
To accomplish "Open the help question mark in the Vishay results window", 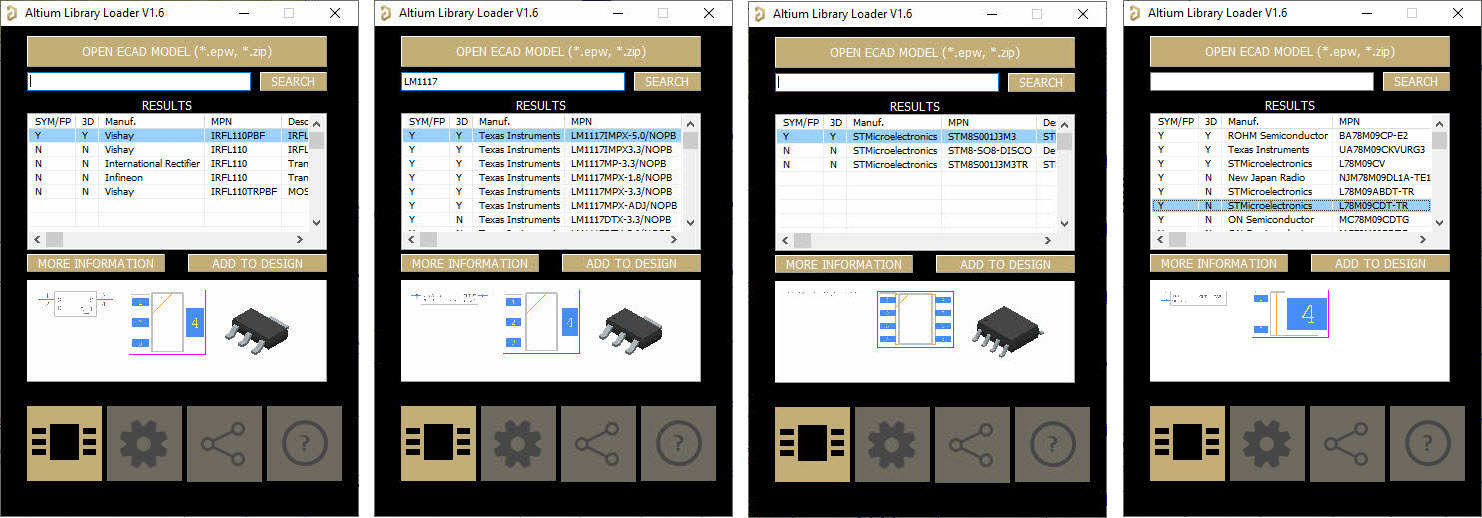I will (x=304, y=443).
